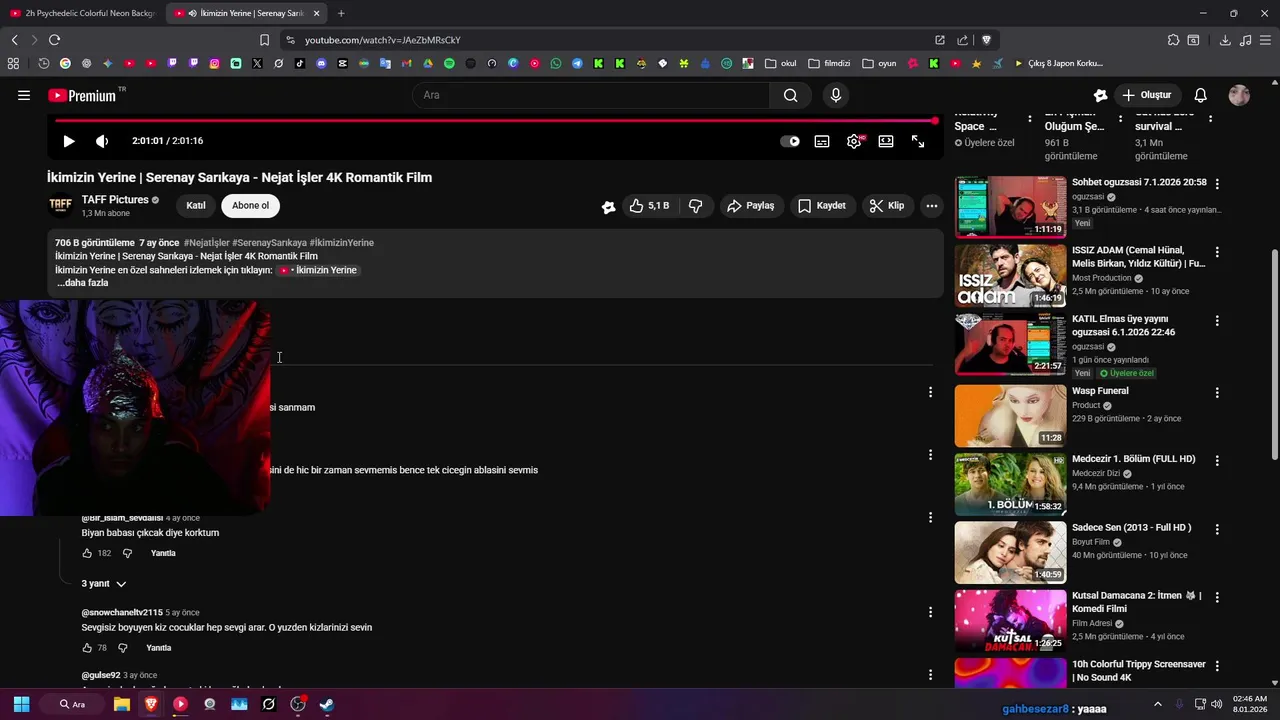Open TAFF Pictures channel avatar
Screen dimensions: 1280x720
(x=61, y=205)
